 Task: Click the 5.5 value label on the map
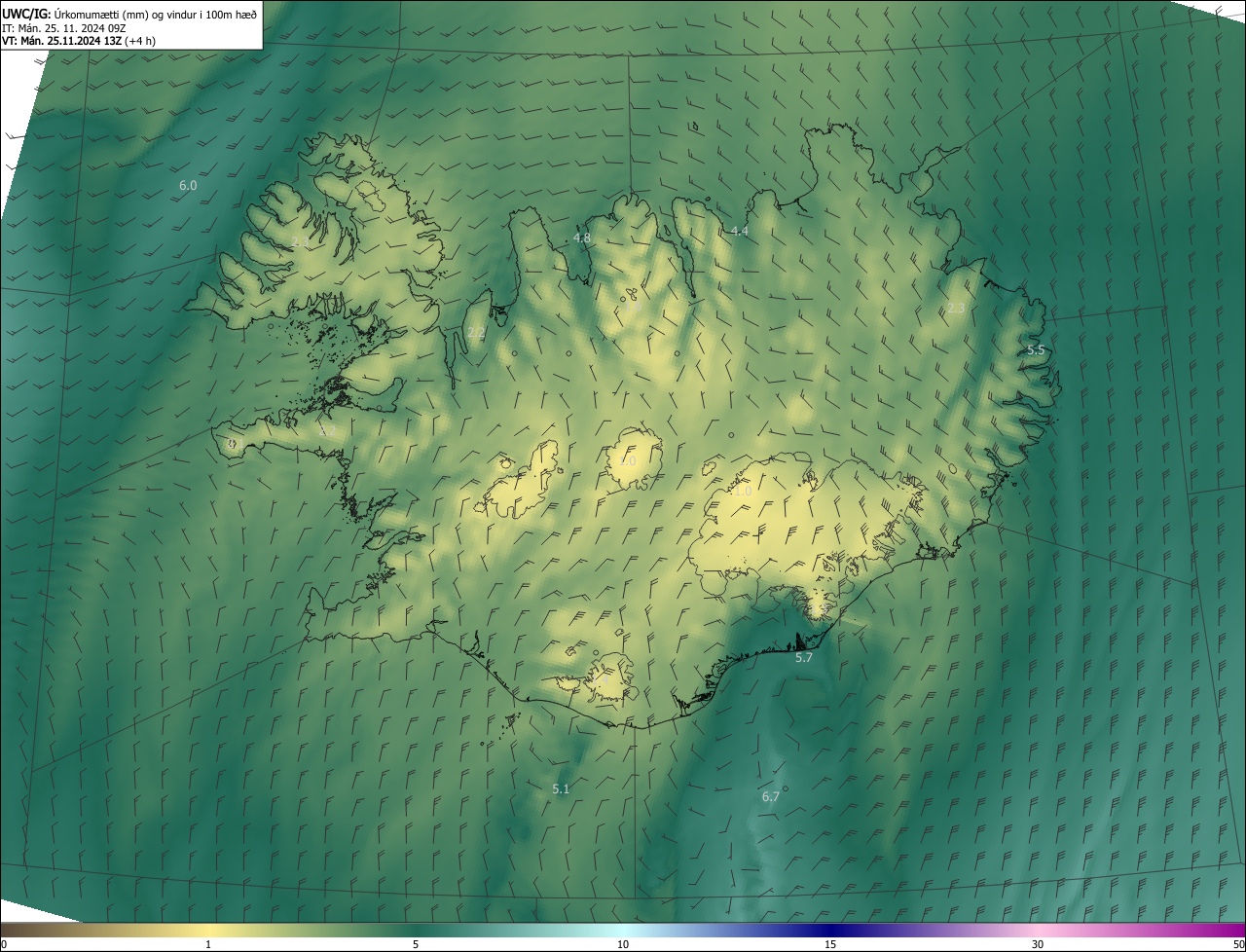coord(1036,349)
